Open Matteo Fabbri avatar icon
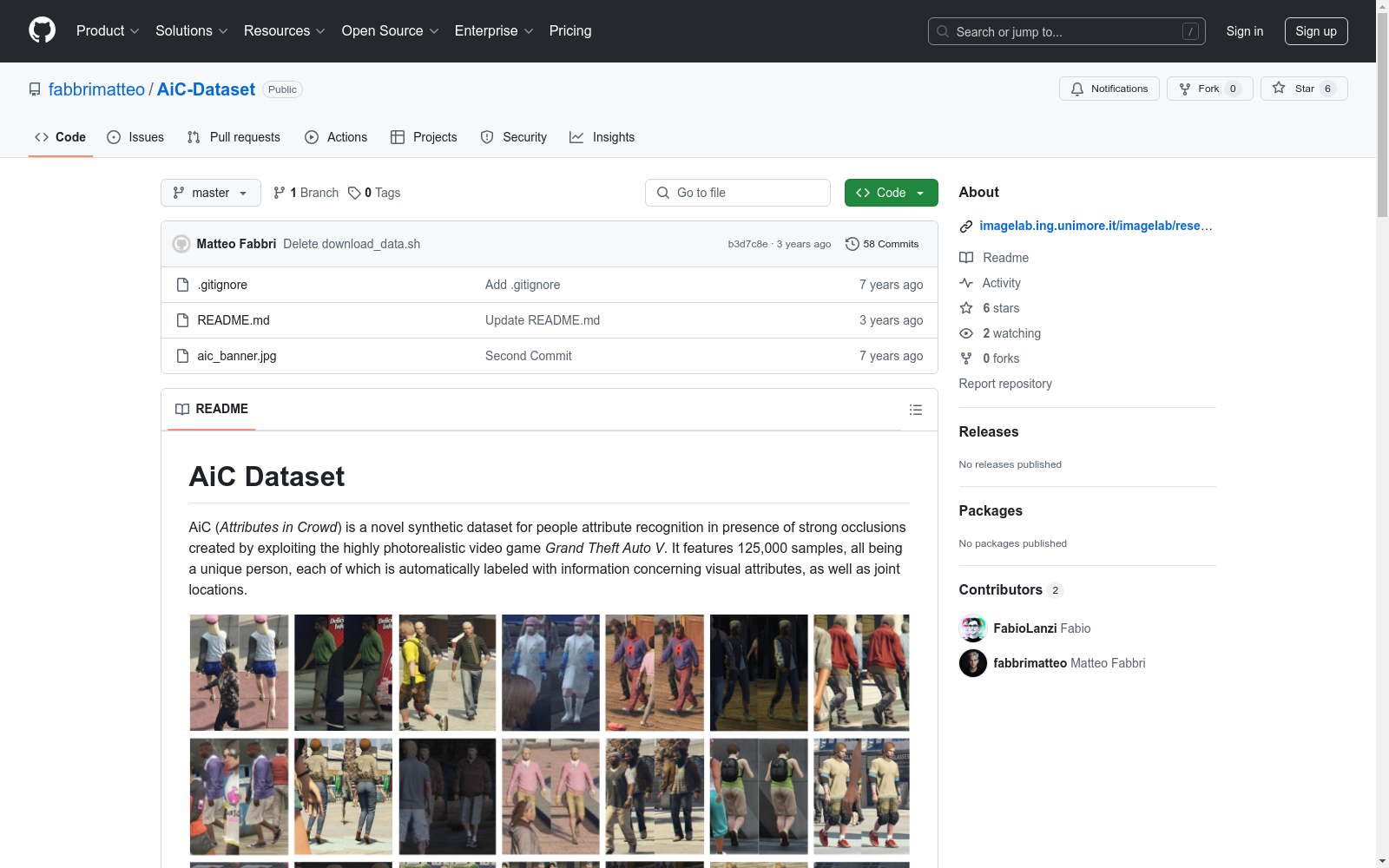 (181, 244)
